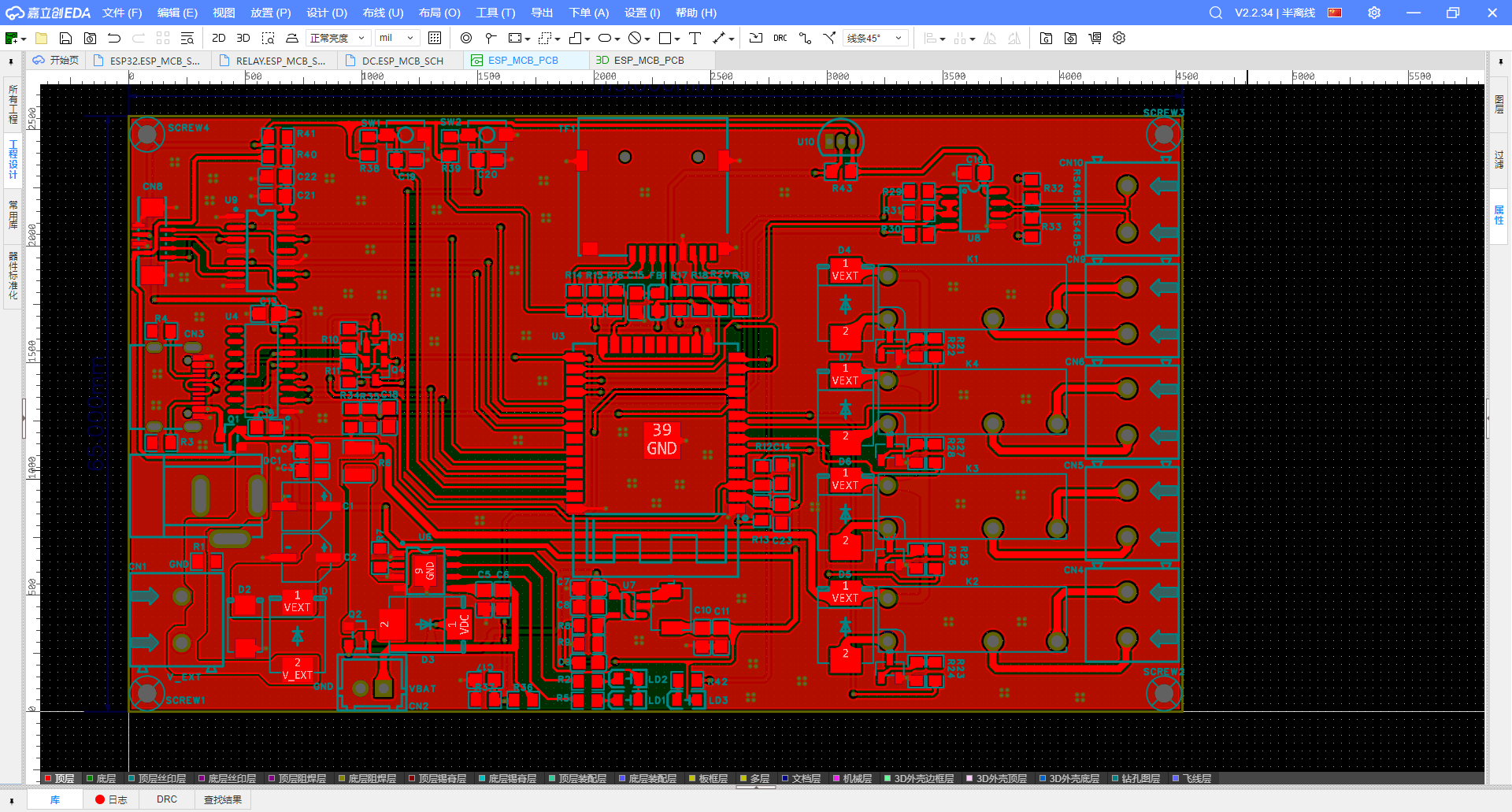This screenshot has width=1512, height=812.
Task: Run the DRC check from toolbar
Action: coord(780,38)
